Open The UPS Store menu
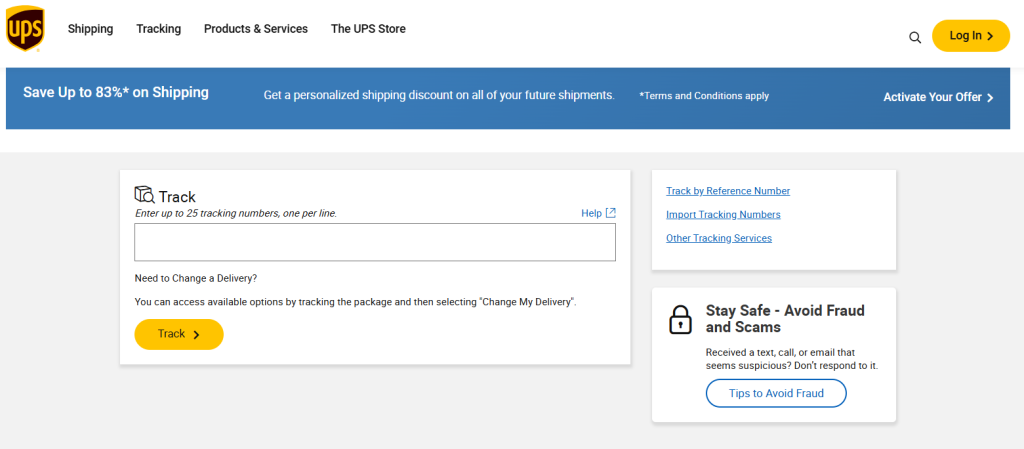The image size is (1024, 449). [x=368, y=29]
